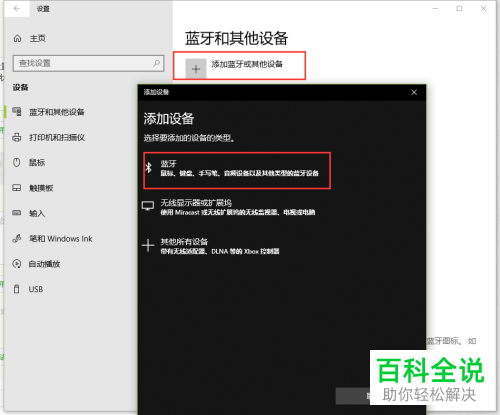Click the printer icon for 打印机和扫描仪
This screenshot has width=500, height=415.
click(17, 137)
